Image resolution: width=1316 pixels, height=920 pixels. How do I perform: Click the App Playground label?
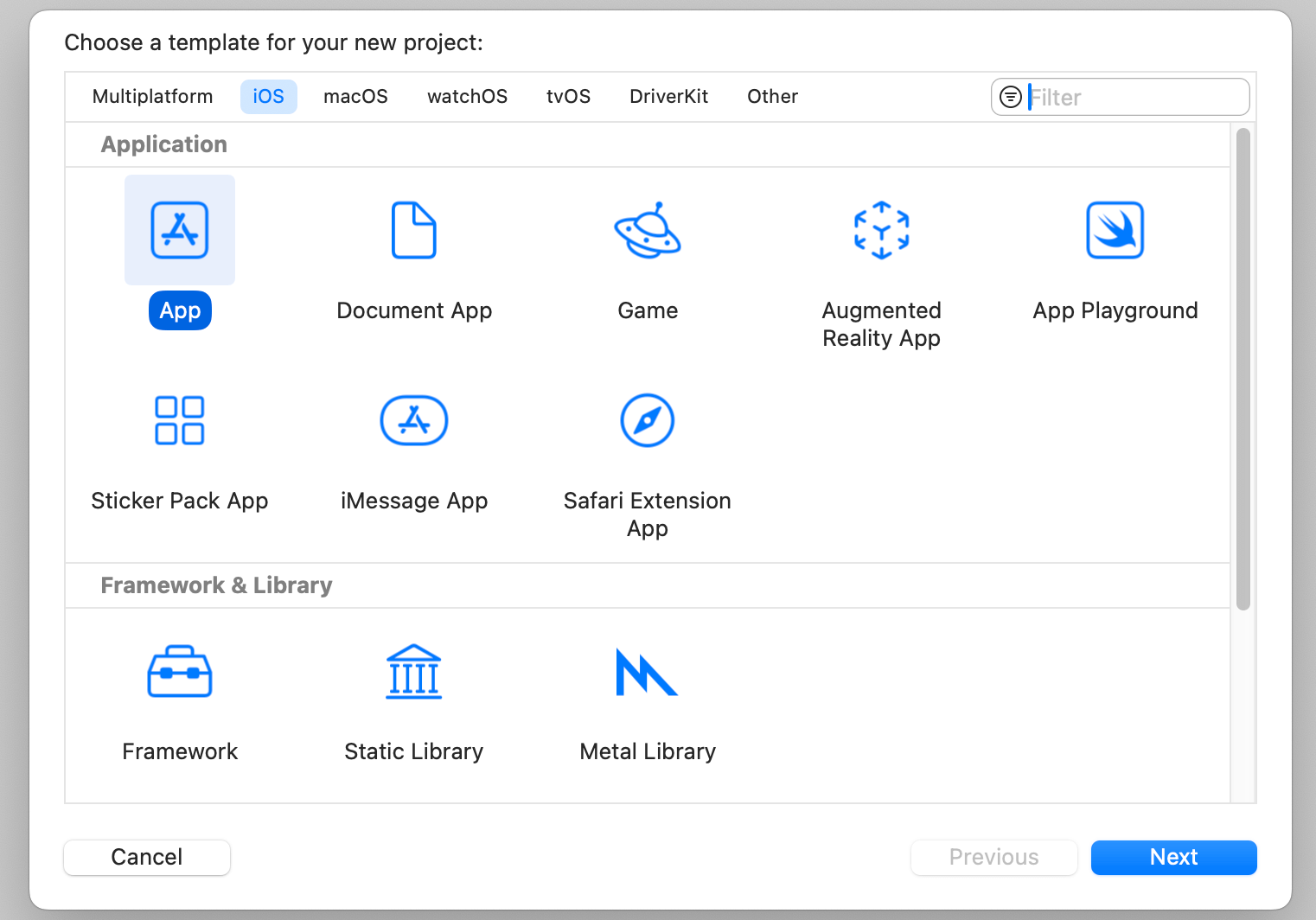[x=1115, y=310]
